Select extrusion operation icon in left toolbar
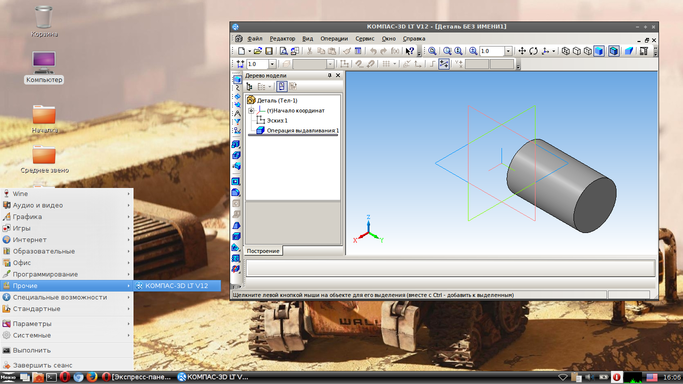Screen dimensions: 683x384 [x=237, y=144]
